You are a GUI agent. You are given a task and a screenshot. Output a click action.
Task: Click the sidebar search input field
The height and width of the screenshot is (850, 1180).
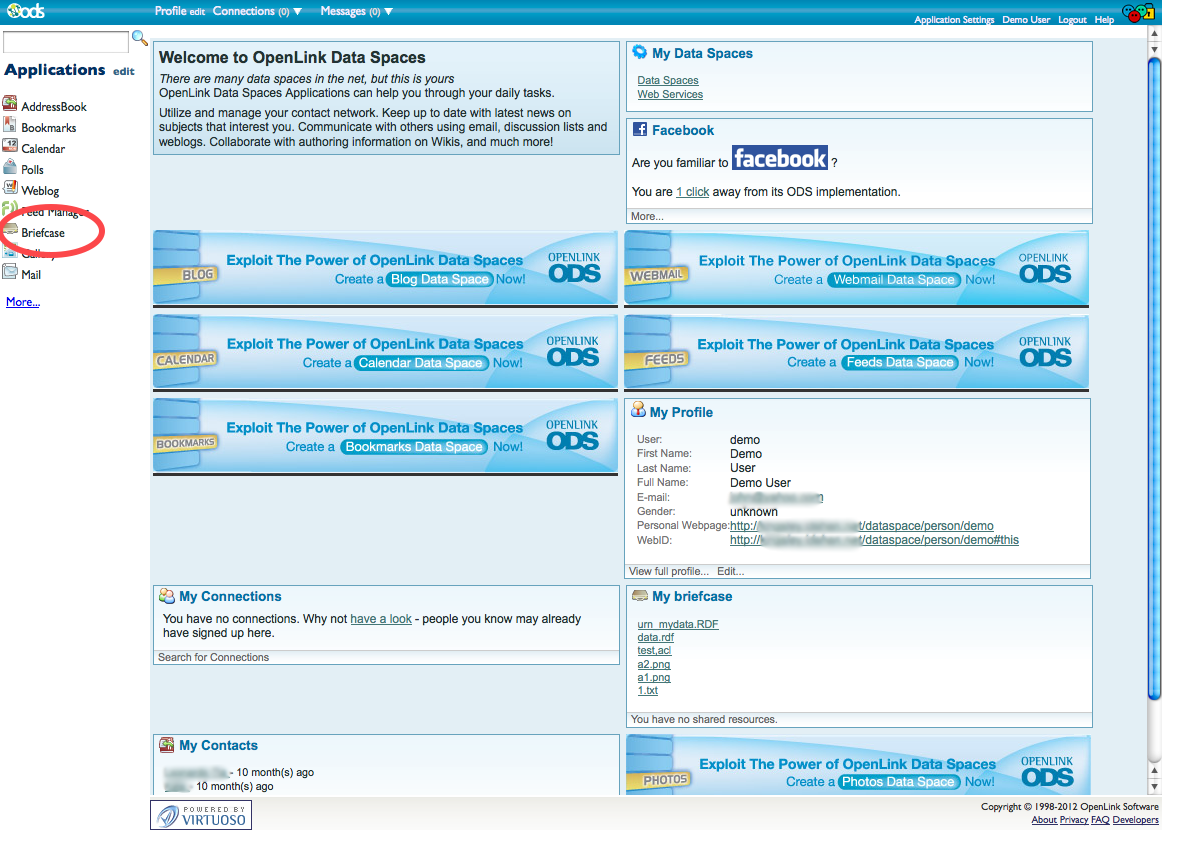point(66,42)
